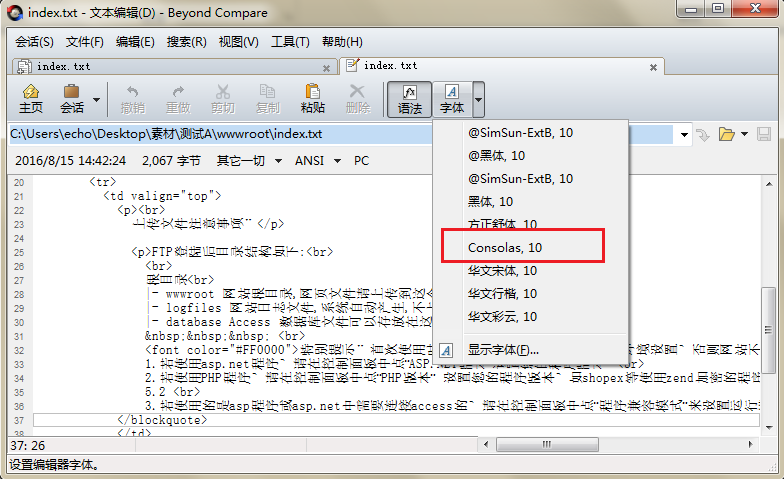Choose 华文行楷, 10 font option

tap(502, 293)
